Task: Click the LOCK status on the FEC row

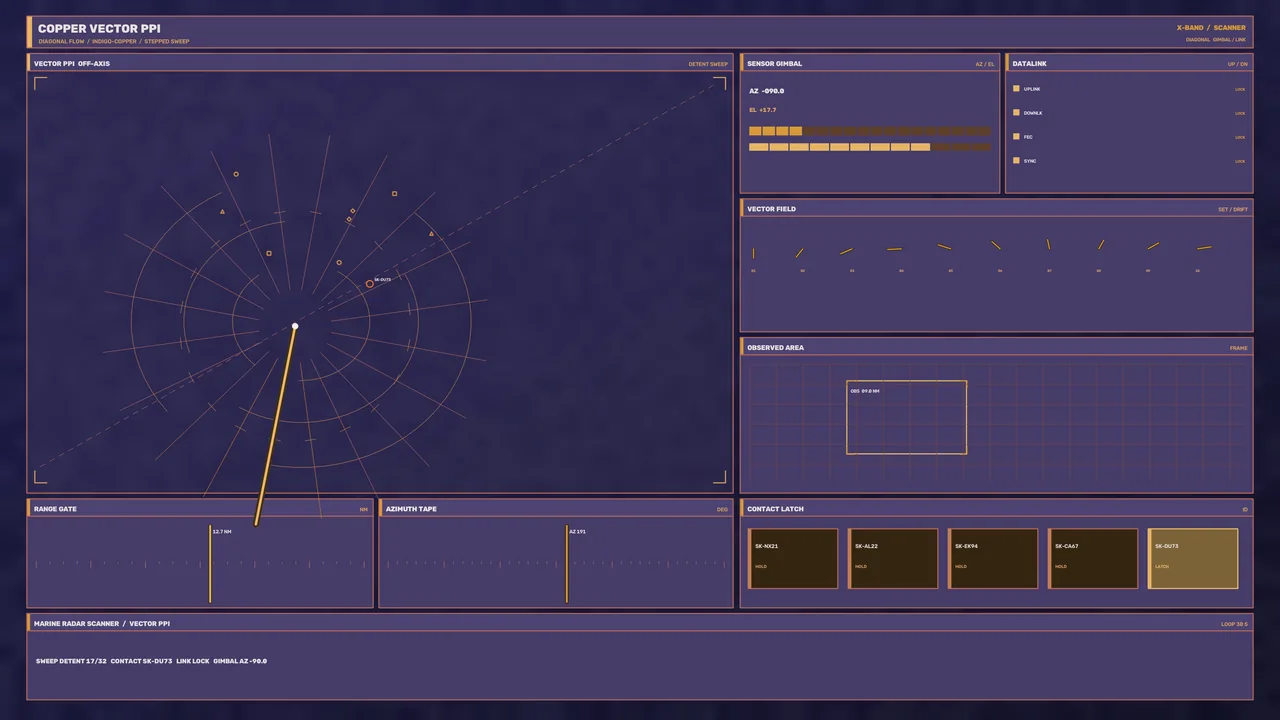Action: pos(1240,137)
